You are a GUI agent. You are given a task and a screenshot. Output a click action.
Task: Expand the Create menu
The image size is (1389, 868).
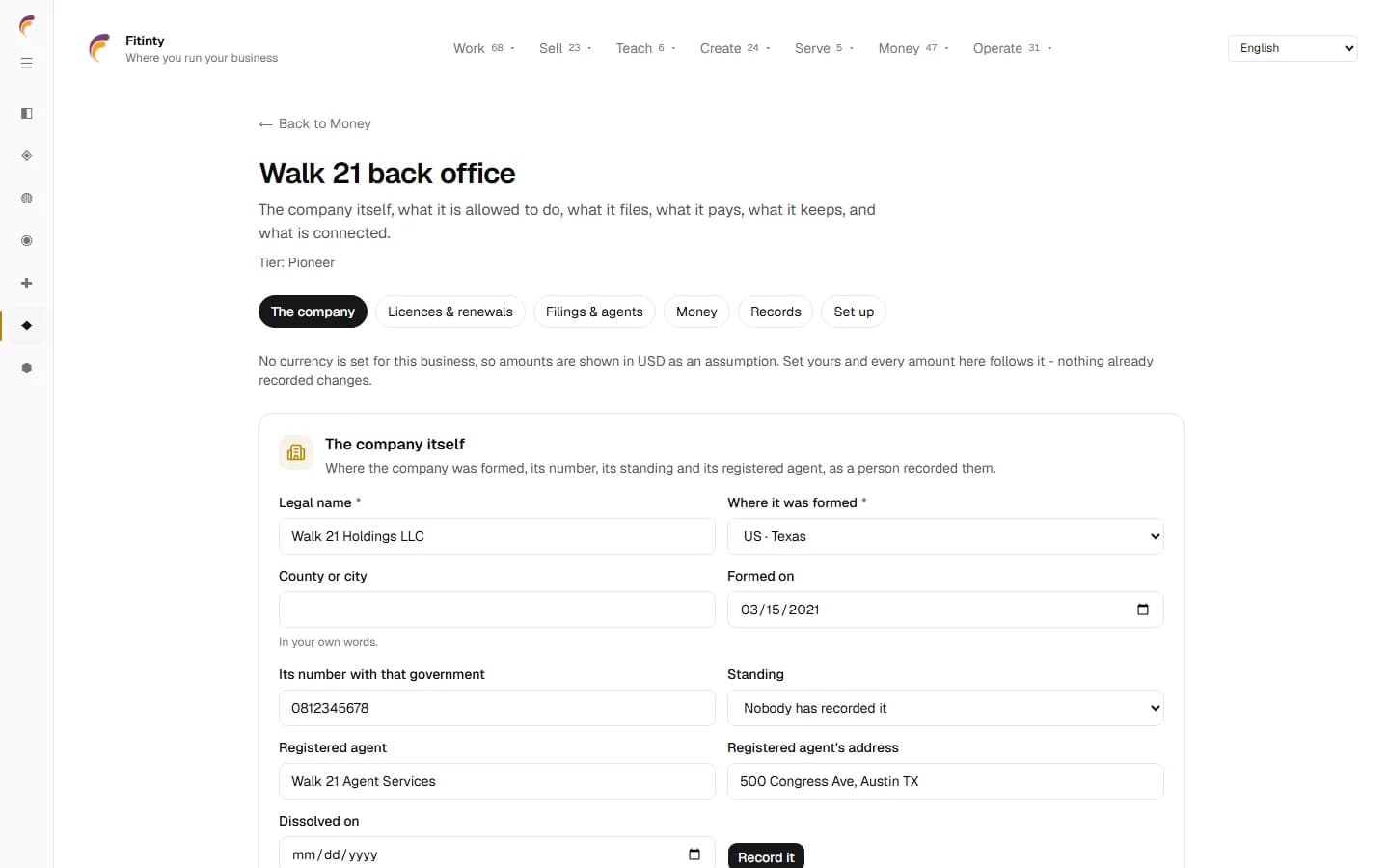click(x=735, y=48)
